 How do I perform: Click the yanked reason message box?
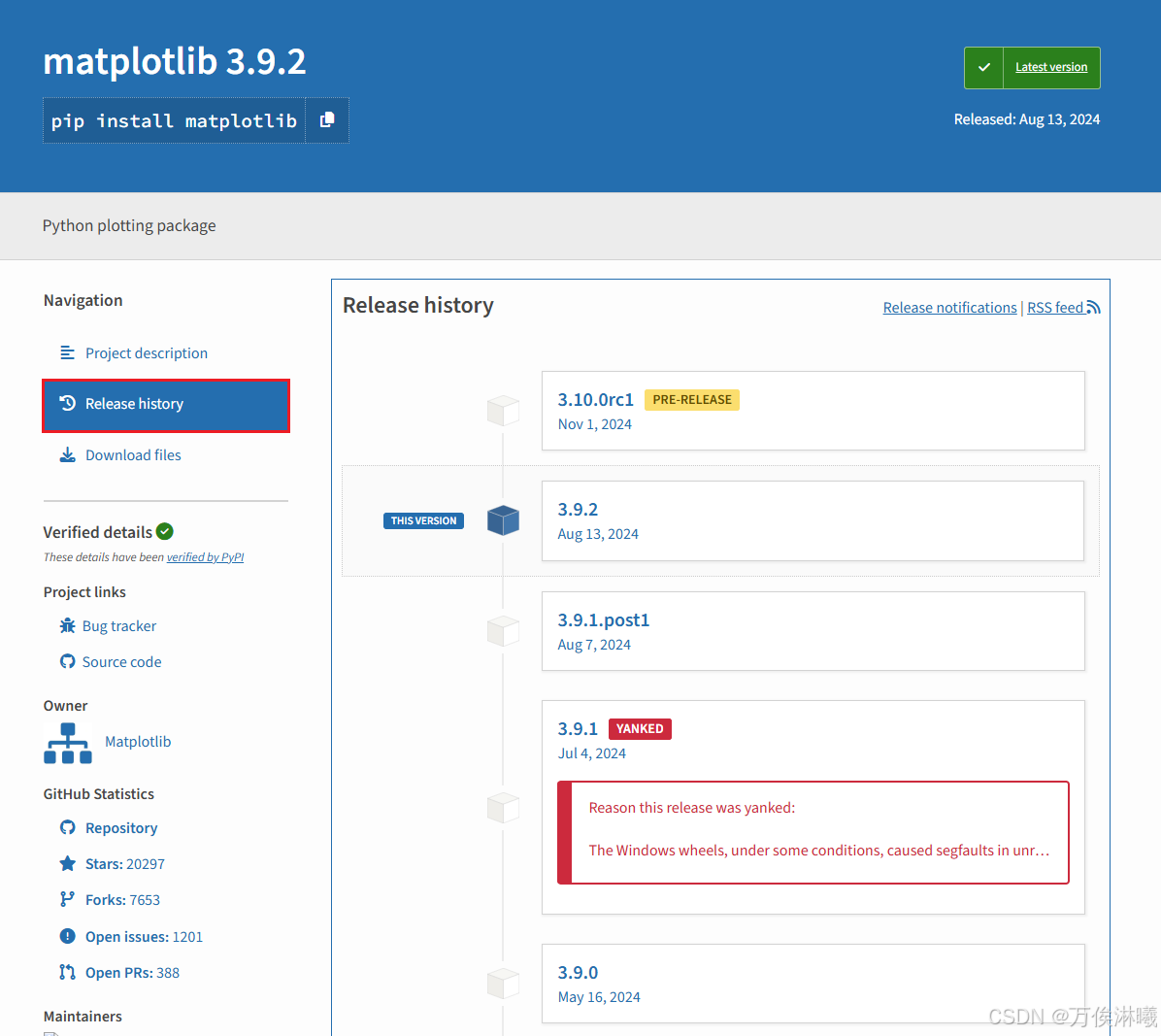pyautogui.click(x=813, y=832)
